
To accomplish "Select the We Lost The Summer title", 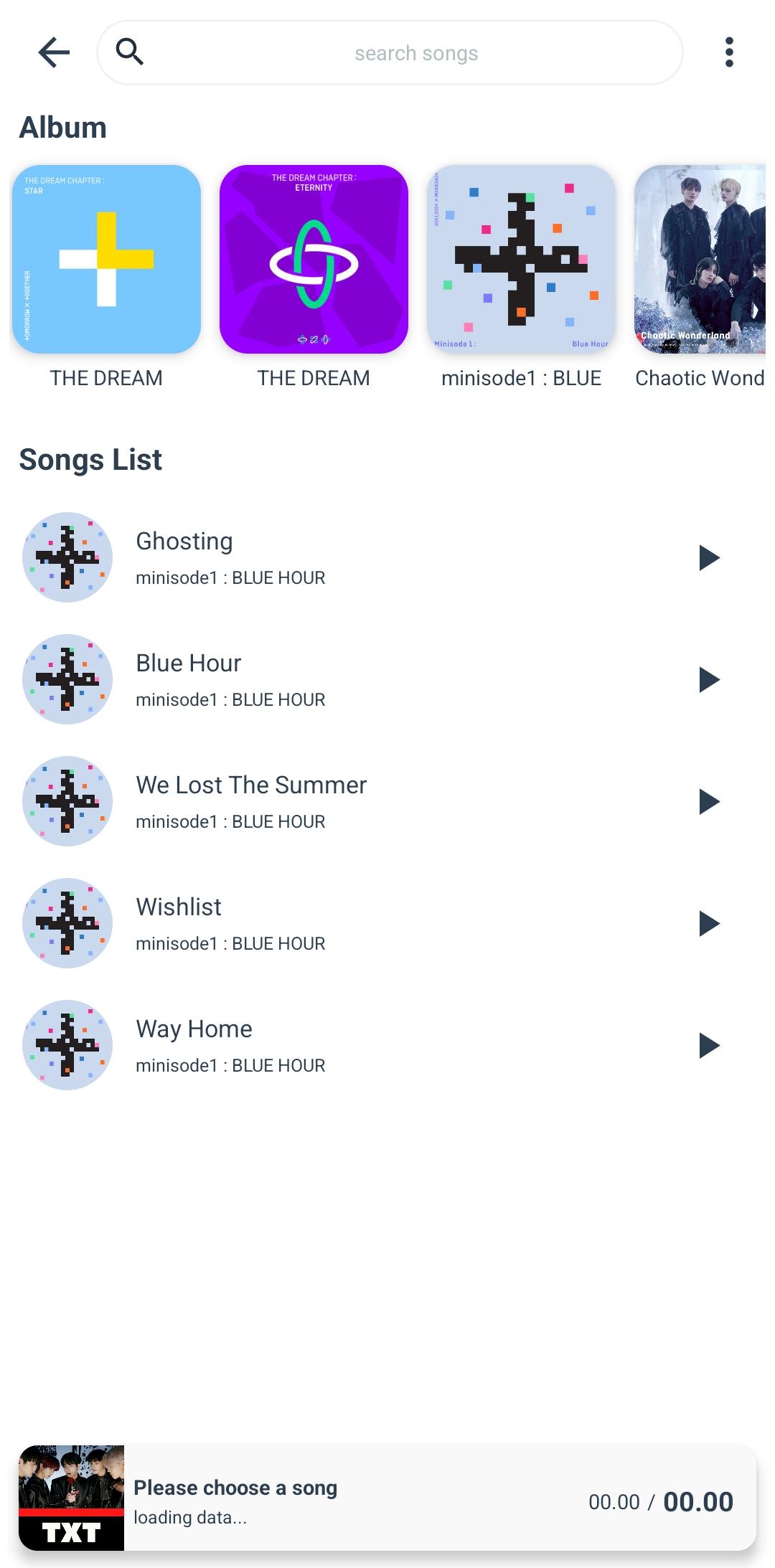I will point(251,785).
